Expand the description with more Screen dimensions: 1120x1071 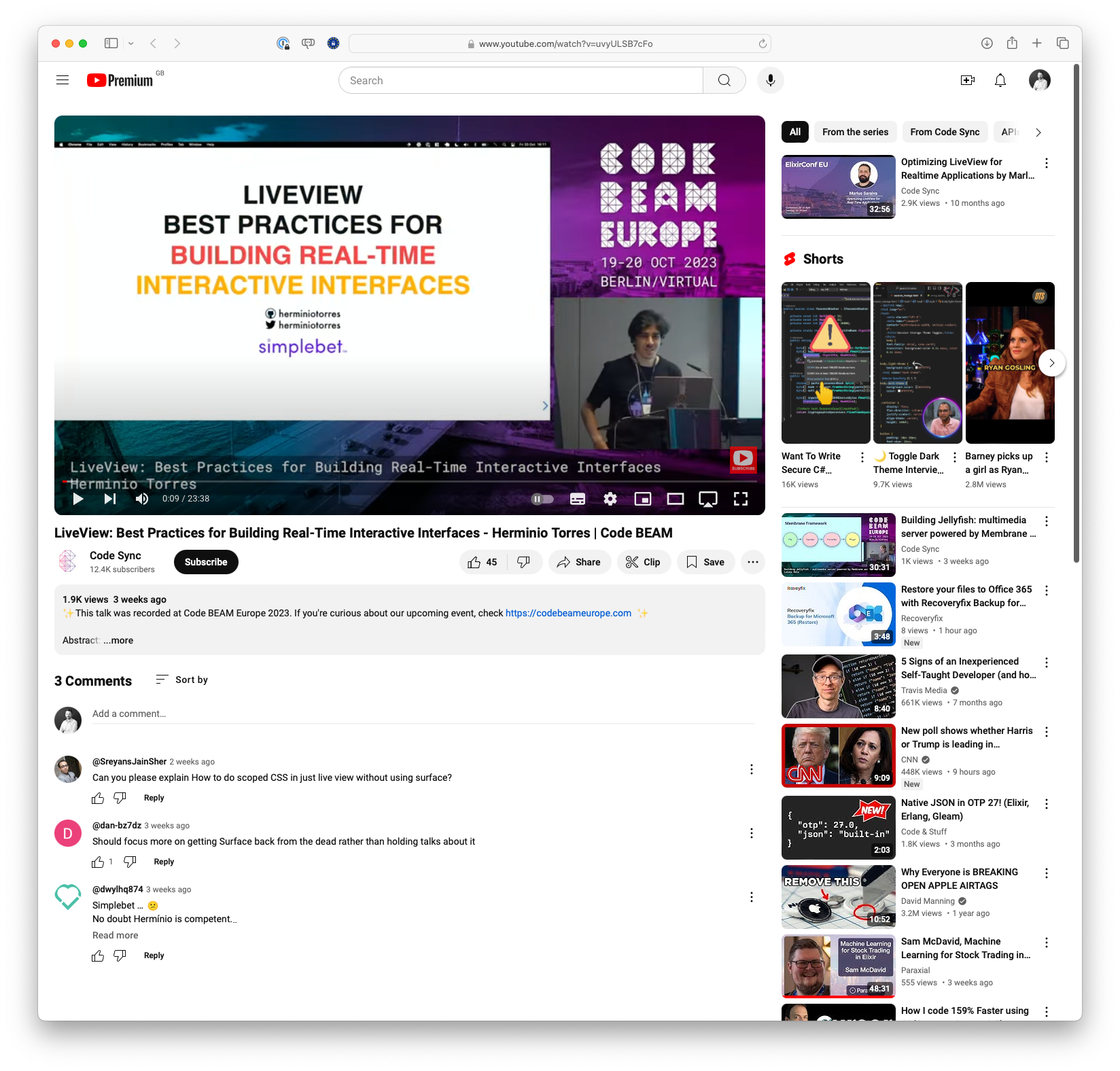pyautogui.click(x=119, y=640)
